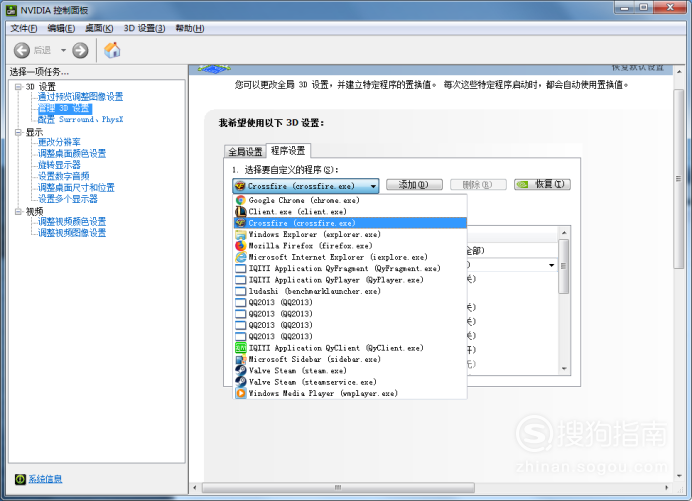Open the Home icon in toolbar
This screenshot has width=692, height=501.
[112, 50]
